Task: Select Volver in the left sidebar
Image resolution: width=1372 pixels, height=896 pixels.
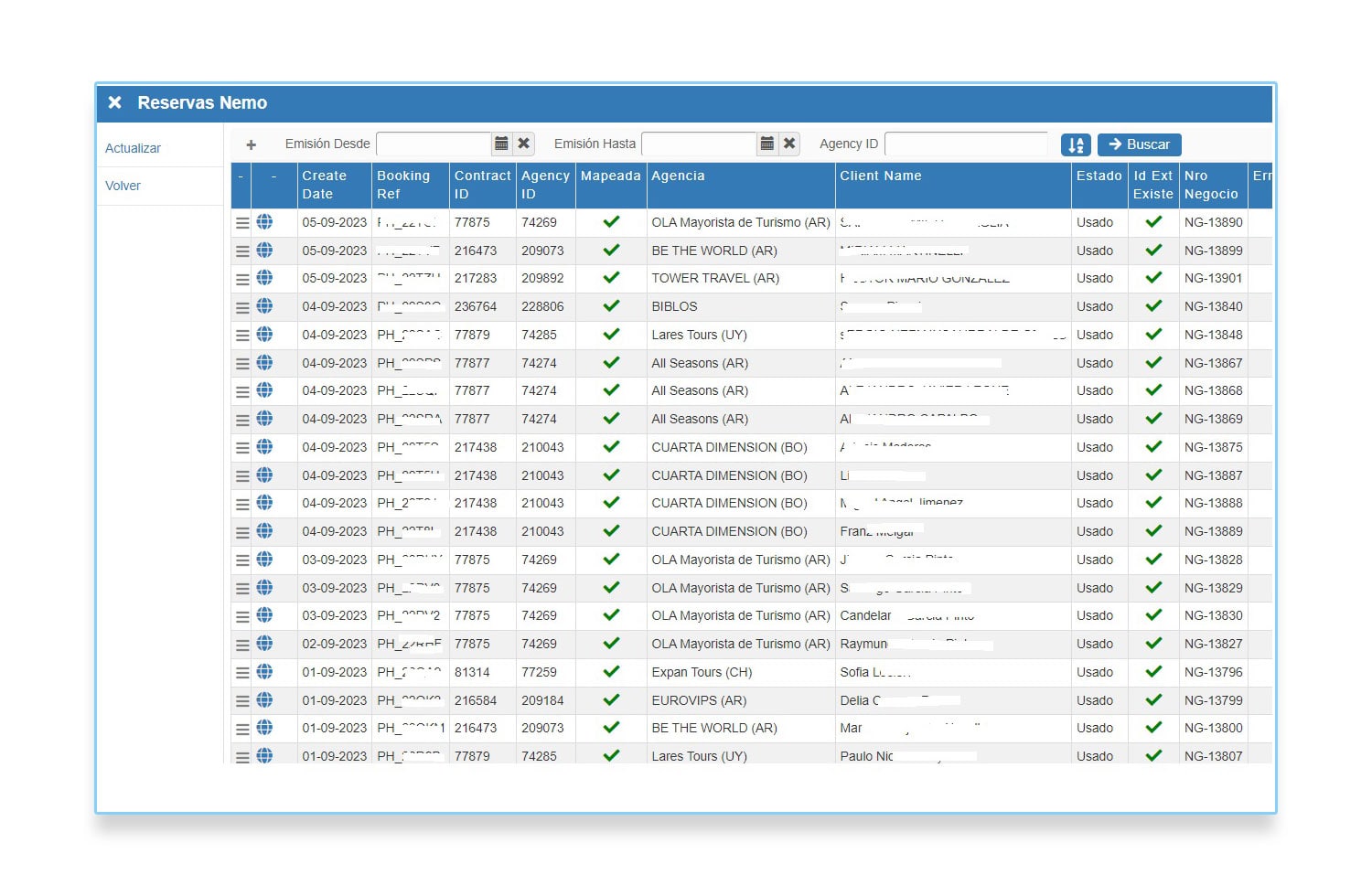Action: coord(123,186)
